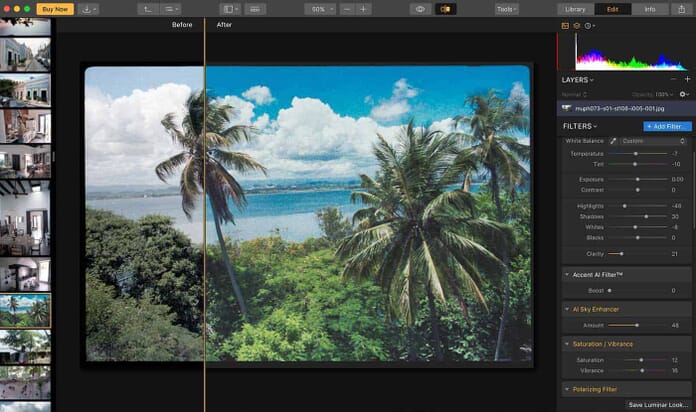The height and width of the screenshot is (412, 696).
Task: Click the share icon in top right
Action: (x=682, y=9)
